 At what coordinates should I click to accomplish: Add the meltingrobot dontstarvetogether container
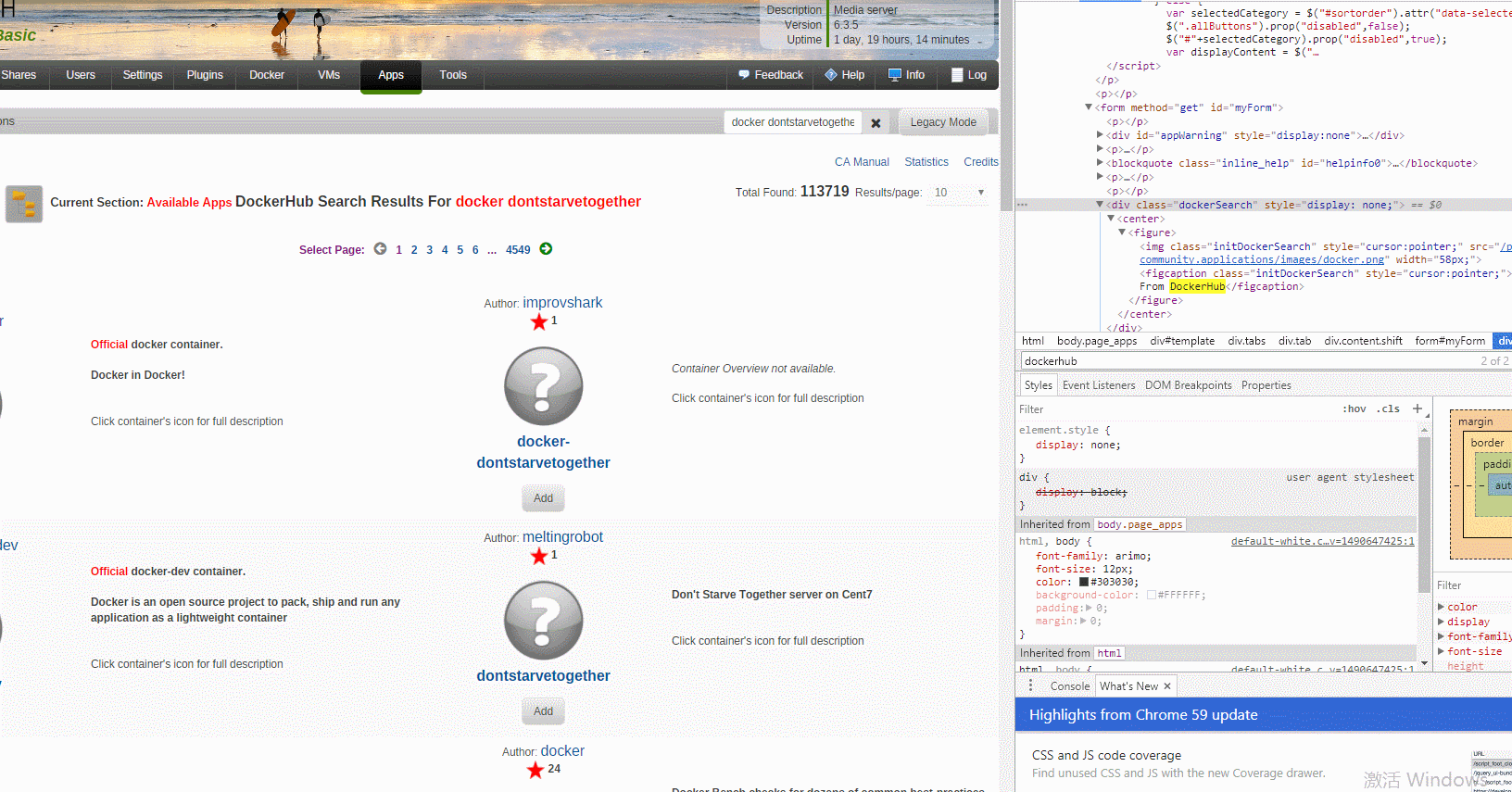pyautogui.click(x=543, y=711)
